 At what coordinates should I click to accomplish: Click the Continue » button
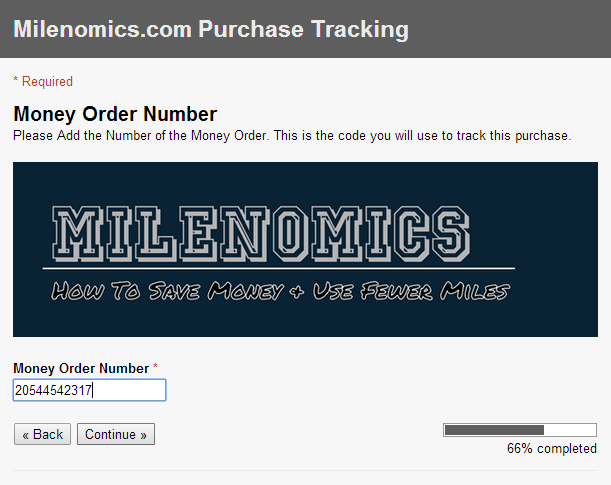point(116,434)
